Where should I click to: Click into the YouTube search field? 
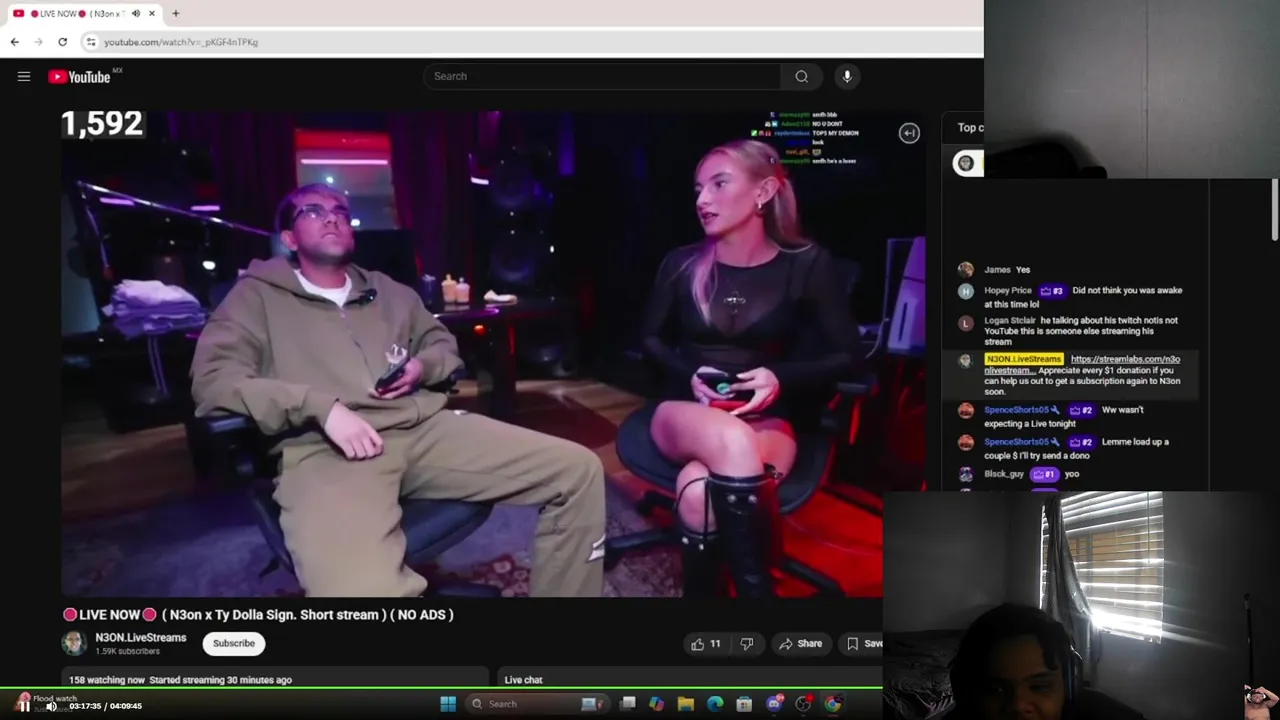pyautogui.click(x=603, y=76)
